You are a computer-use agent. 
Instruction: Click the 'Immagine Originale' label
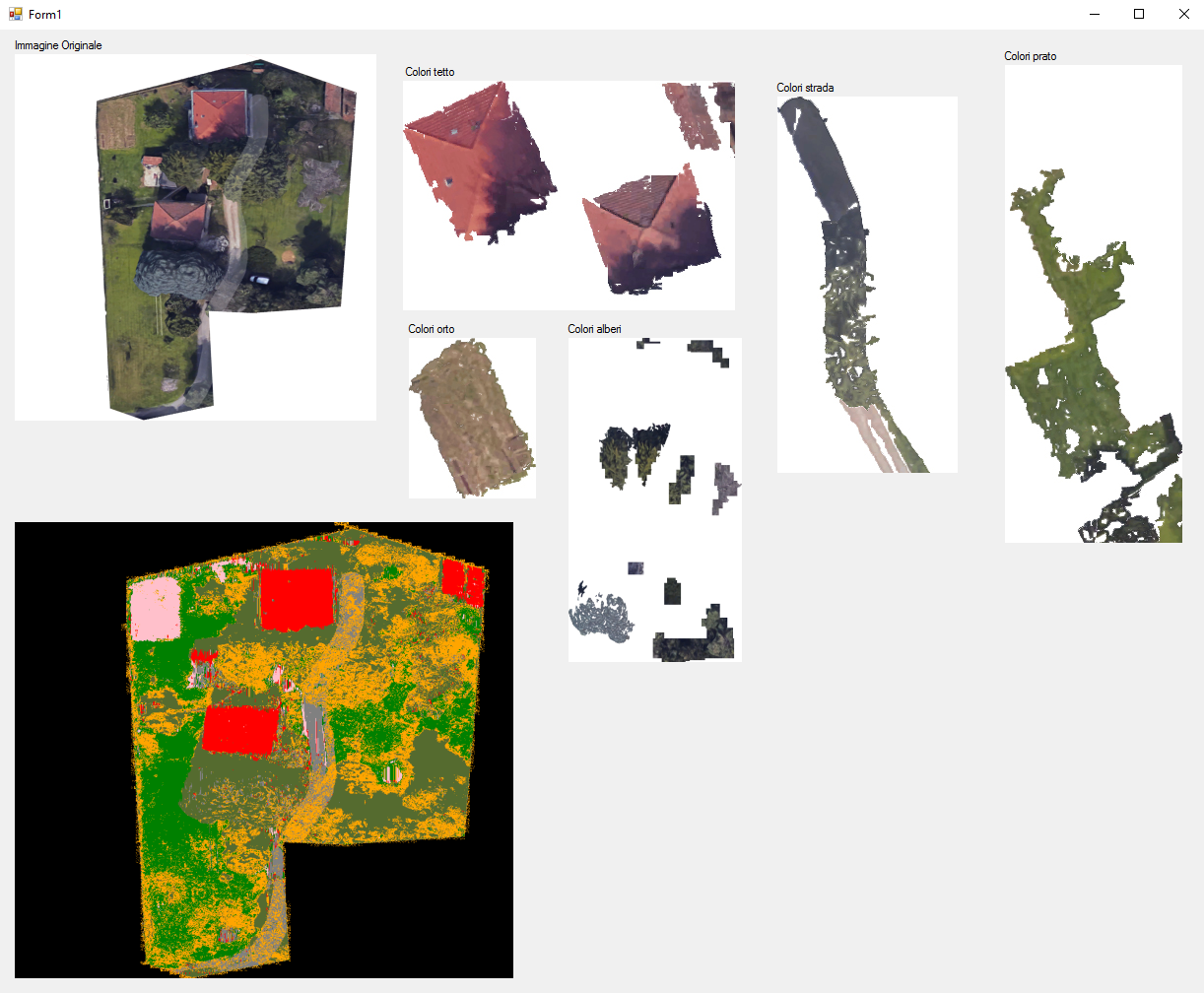click(58, 45)
